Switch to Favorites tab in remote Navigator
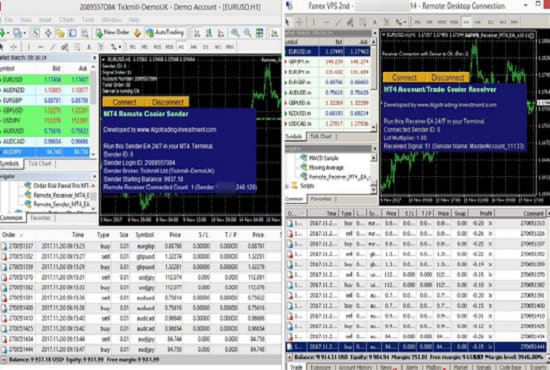The height and width of the screenshot is (370, 550). tap(321, 199)
